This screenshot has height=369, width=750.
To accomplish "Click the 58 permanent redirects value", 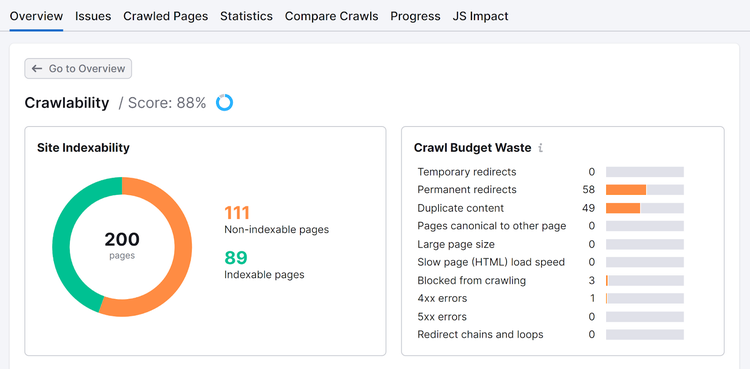I will (589, 190).
